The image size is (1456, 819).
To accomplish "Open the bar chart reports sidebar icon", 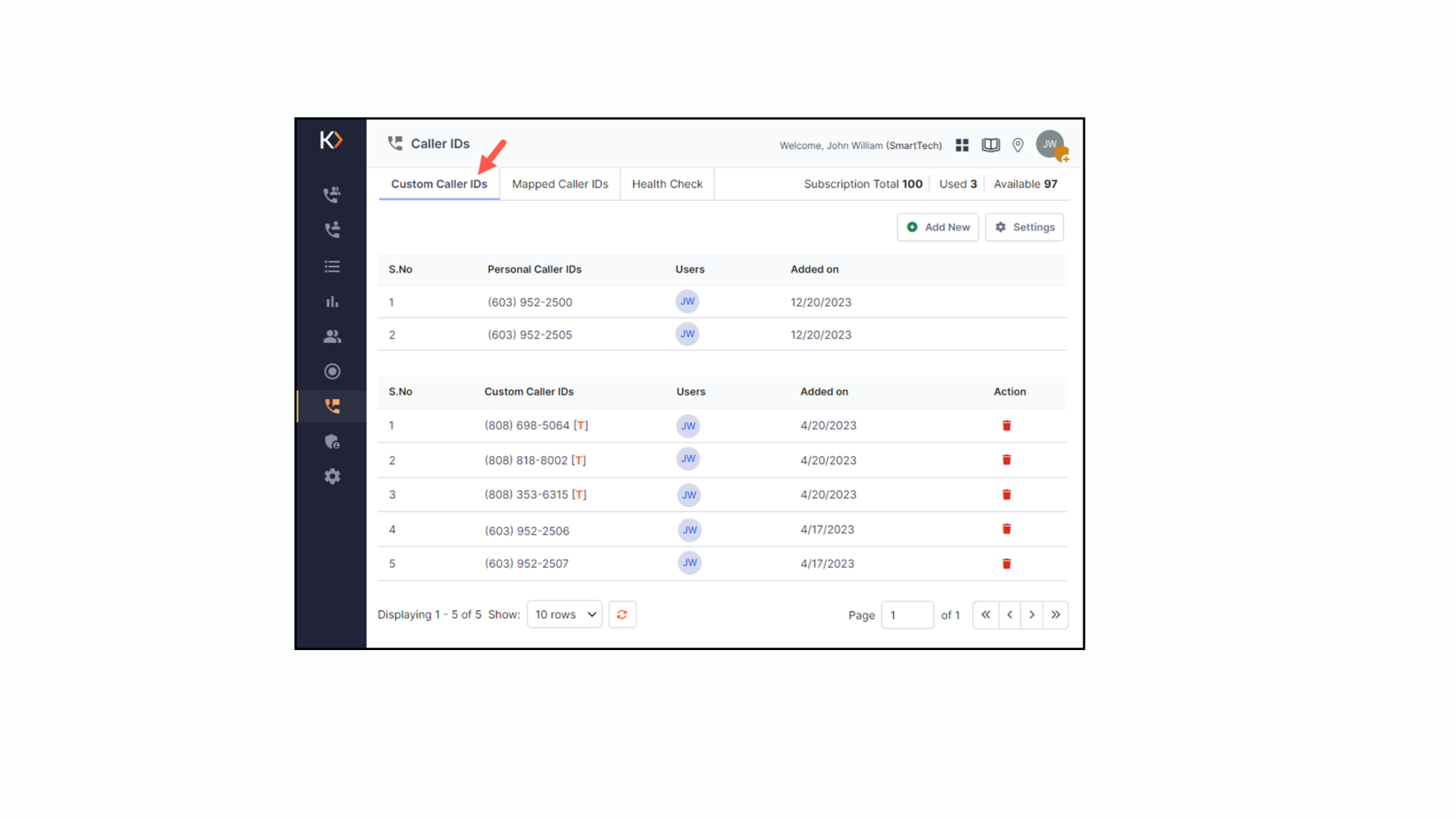I will point(332,302).
